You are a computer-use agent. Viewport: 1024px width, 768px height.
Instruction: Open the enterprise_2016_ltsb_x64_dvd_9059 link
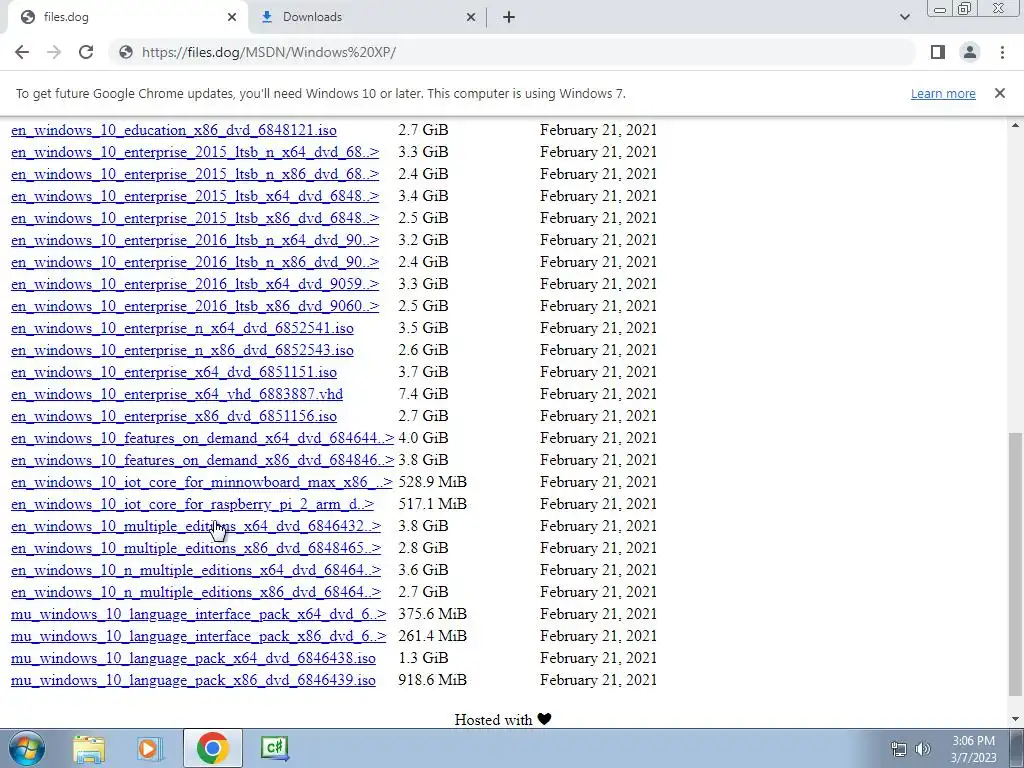click(195, 284)
